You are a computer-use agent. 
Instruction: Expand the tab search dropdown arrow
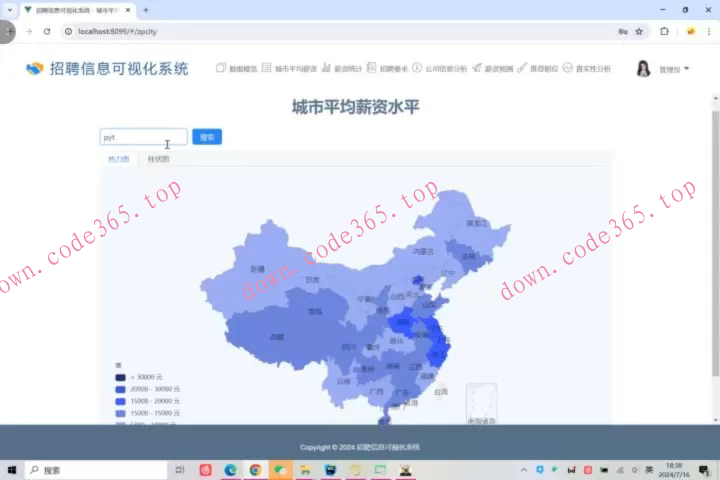click(x=10, y=10)
